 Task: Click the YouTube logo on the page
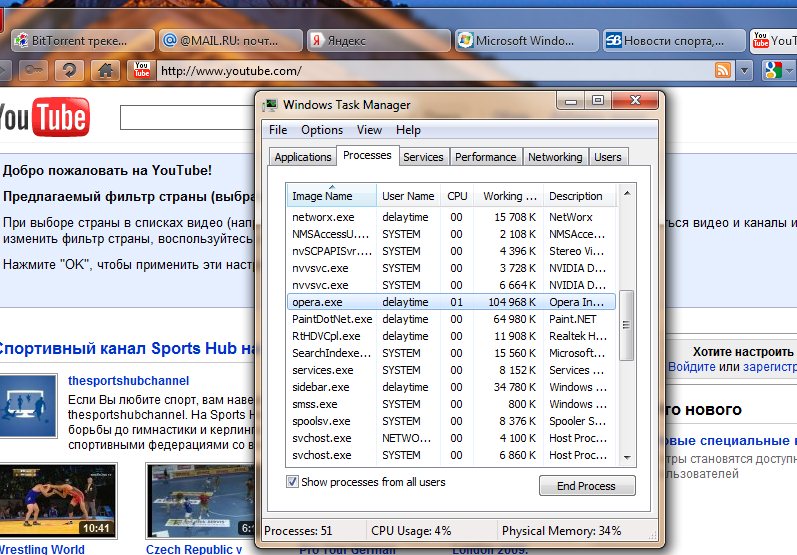[x=44, y=118]
